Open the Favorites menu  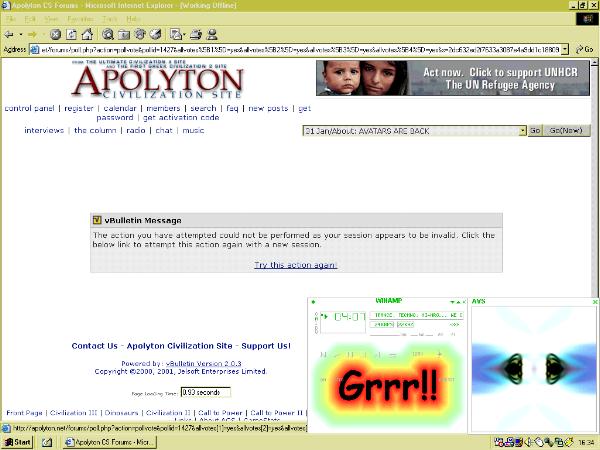point(76,19)
